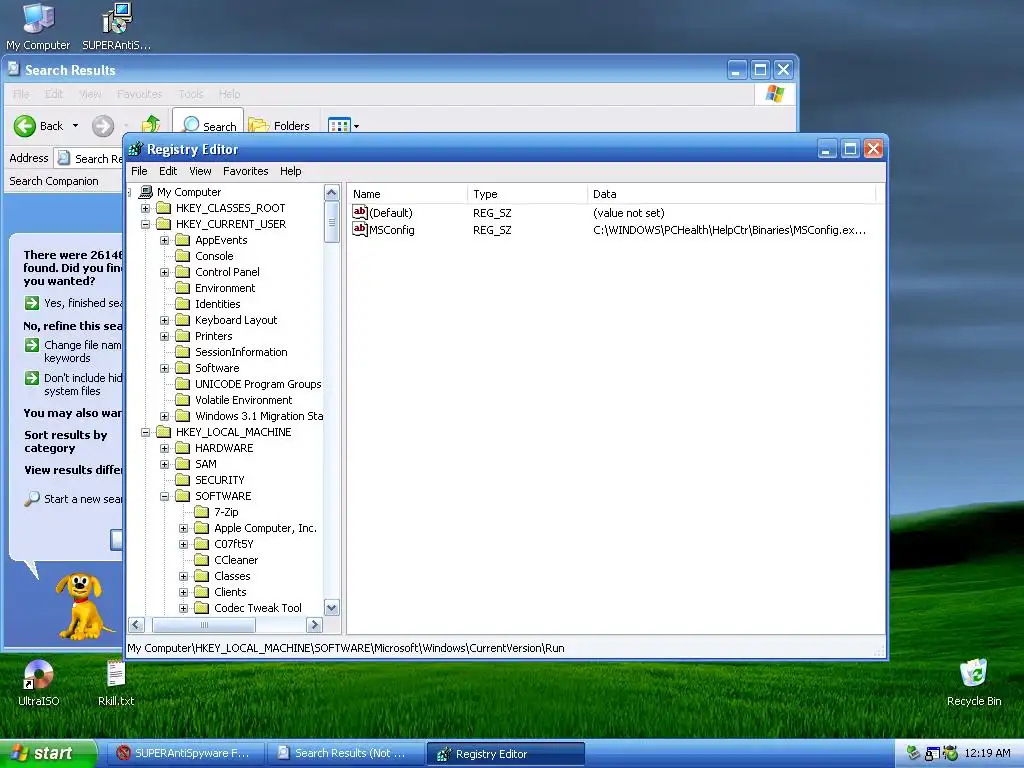
Task: Open the Views dropdown arrow in Search Results
Action: coord(357,126)
